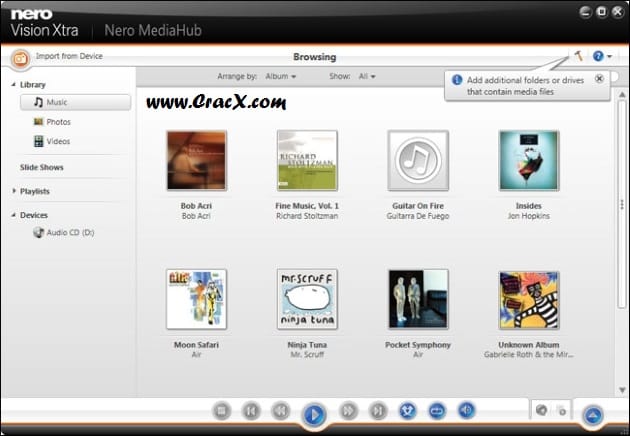Collapse the Library tree section

(13, 84)
